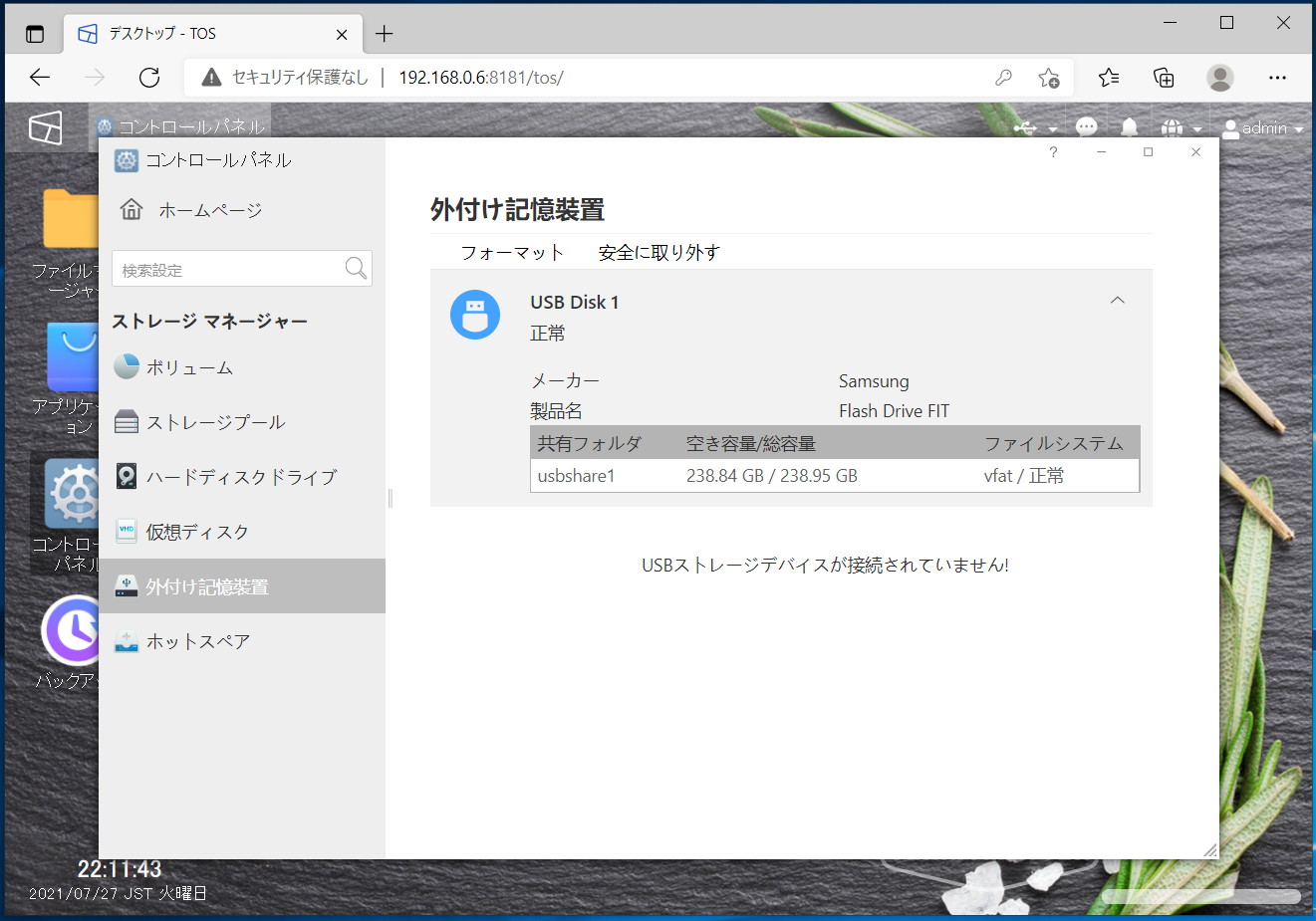Select ボリューム in the sidebar
This screenshot has width=1316, height=921.
point(189,367)
